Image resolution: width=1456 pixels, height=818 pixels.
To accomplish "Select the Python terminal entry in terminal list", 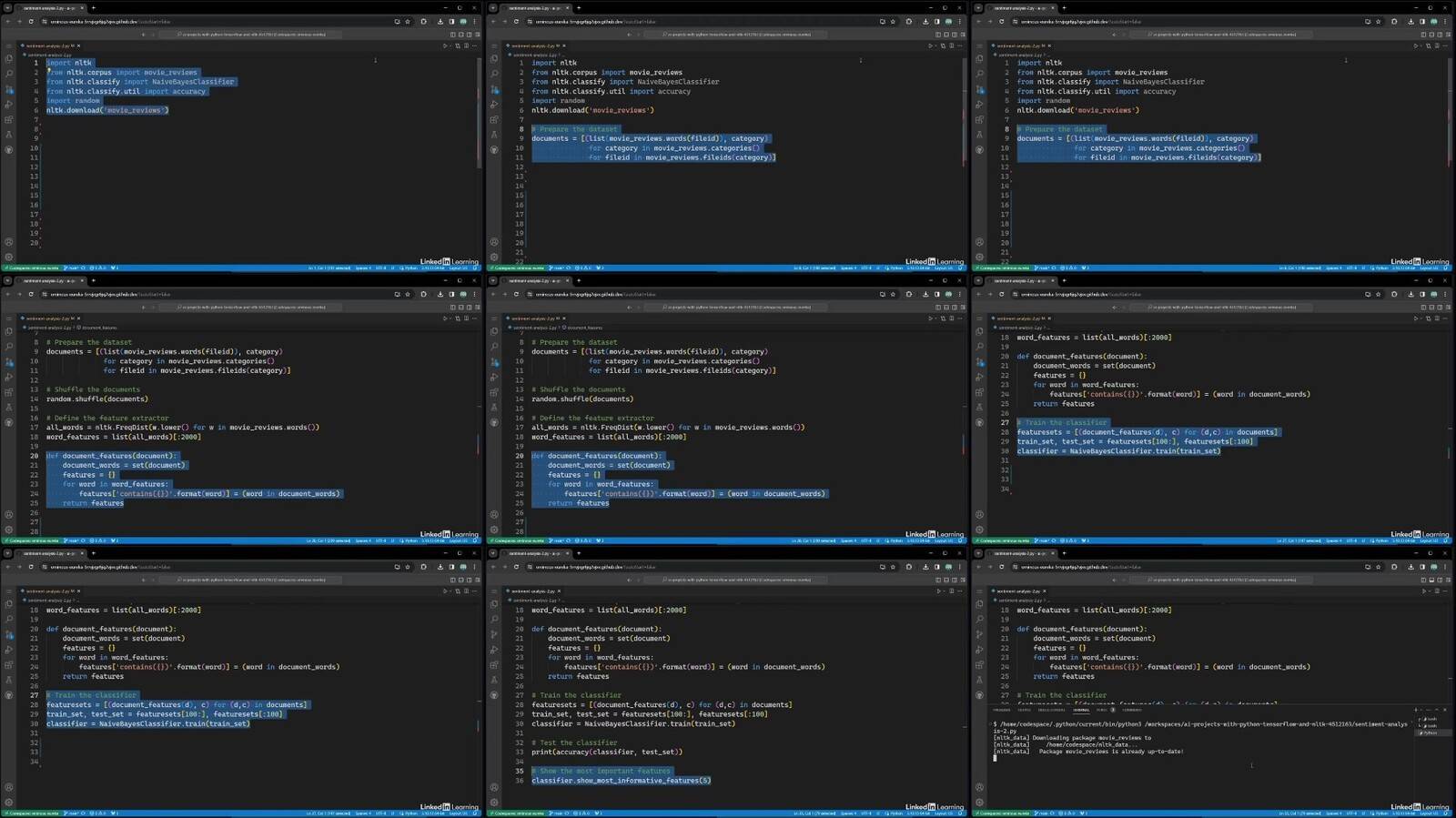I will click(x=1431, y=732).
